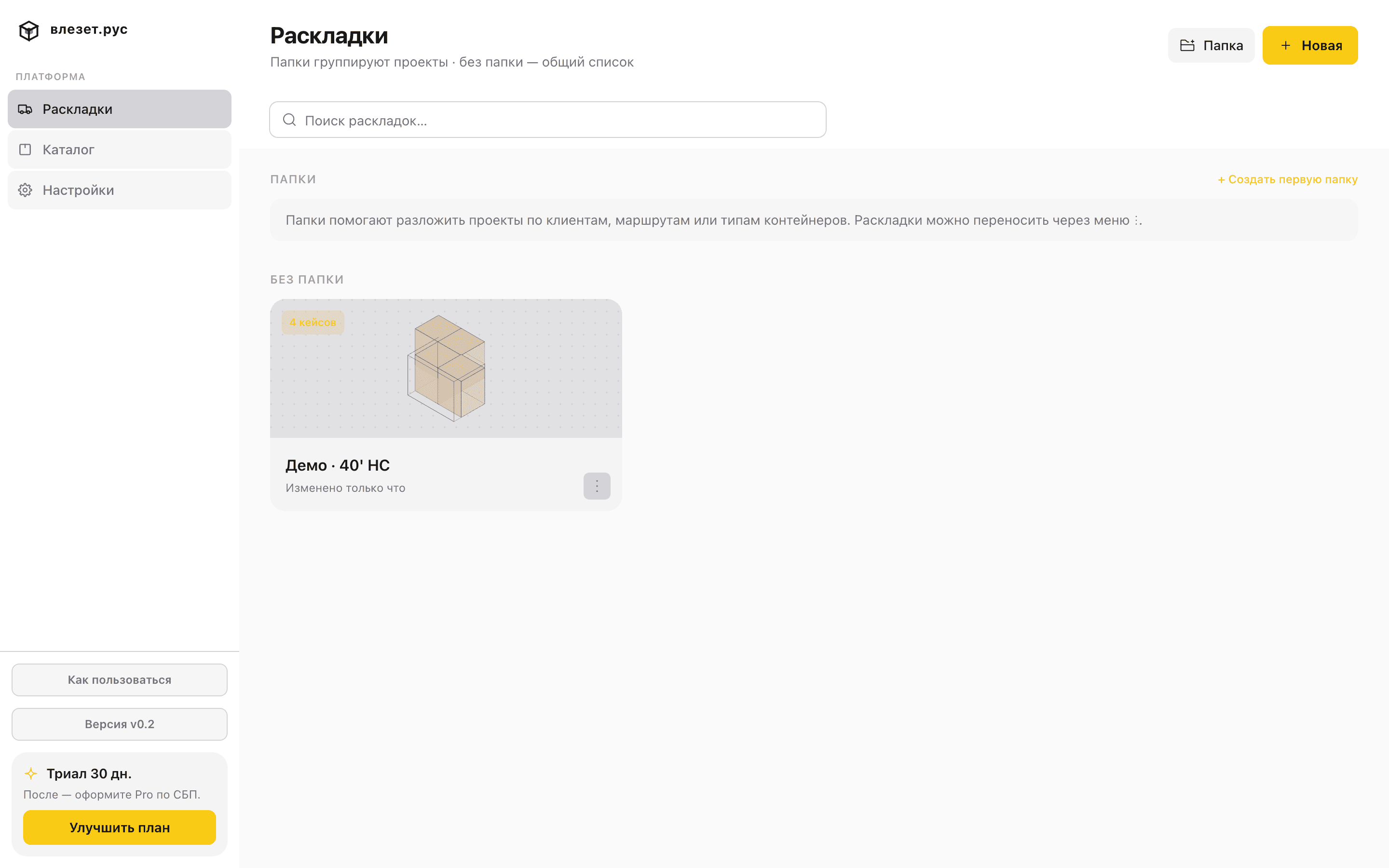Click the plus icon on Новая button
The image size is (1389, 868).
tap(1286, 45)
